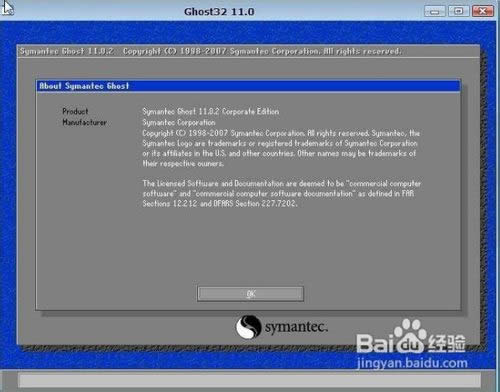Click the line starting 'The Licensed Software and Documentation'

pos(282,183)
